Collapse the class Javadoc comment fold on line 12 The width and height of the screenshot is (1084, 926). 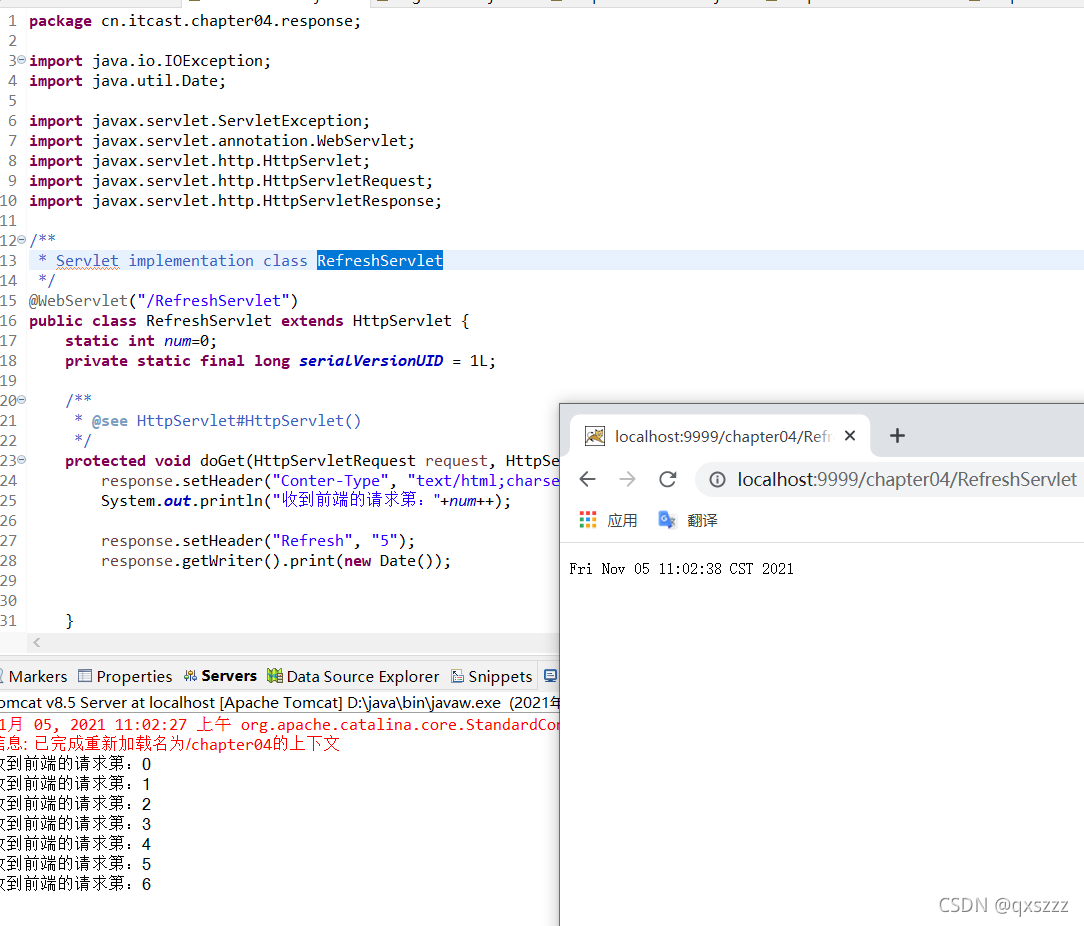click(21, 240)
